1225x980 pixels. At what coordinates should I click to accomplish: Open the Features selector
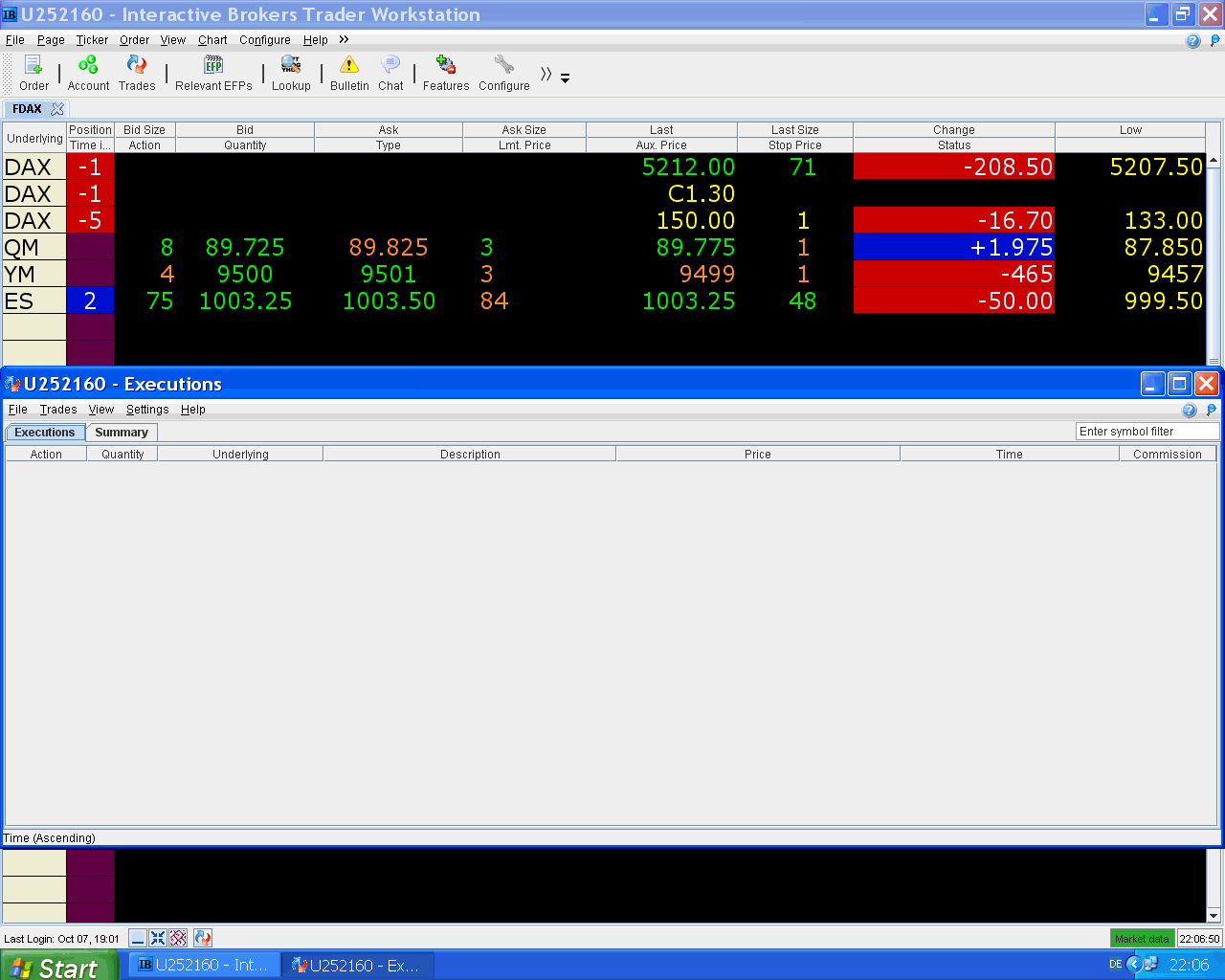pyautogui.click(x=446, y=73)
